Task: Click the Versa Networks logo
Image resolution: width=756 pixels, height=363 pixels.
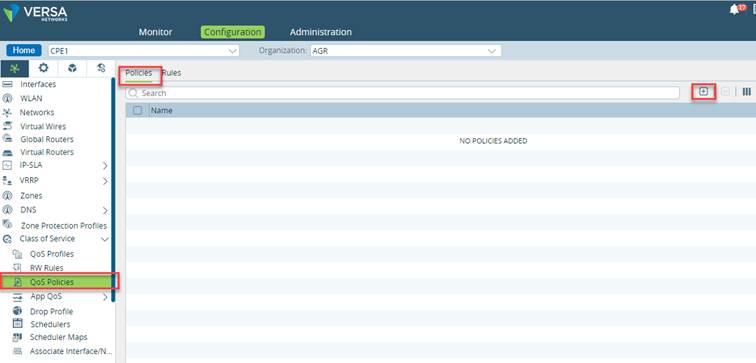Action: click(35, 13)
